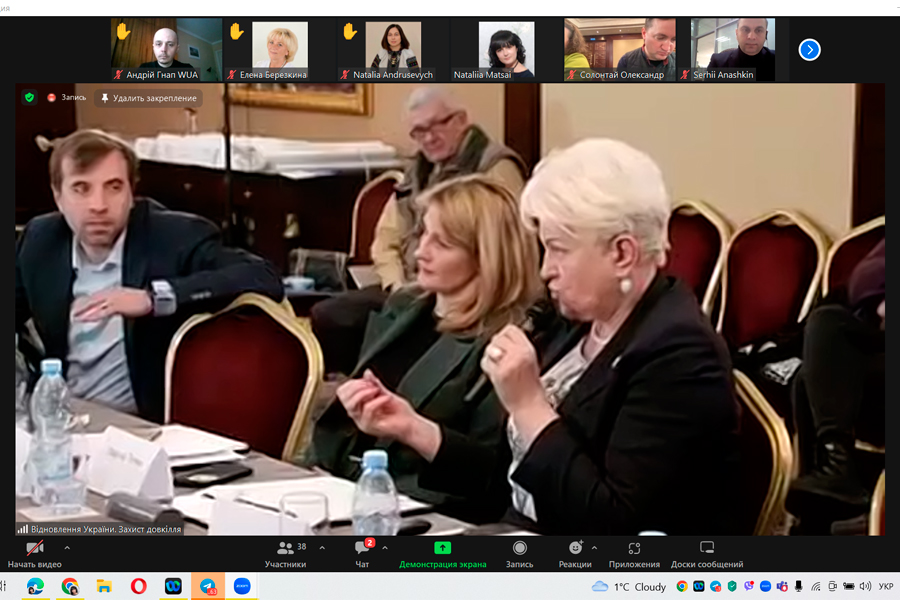
Task: Open the Реакции reactions menu
Action: click(575, 555)
